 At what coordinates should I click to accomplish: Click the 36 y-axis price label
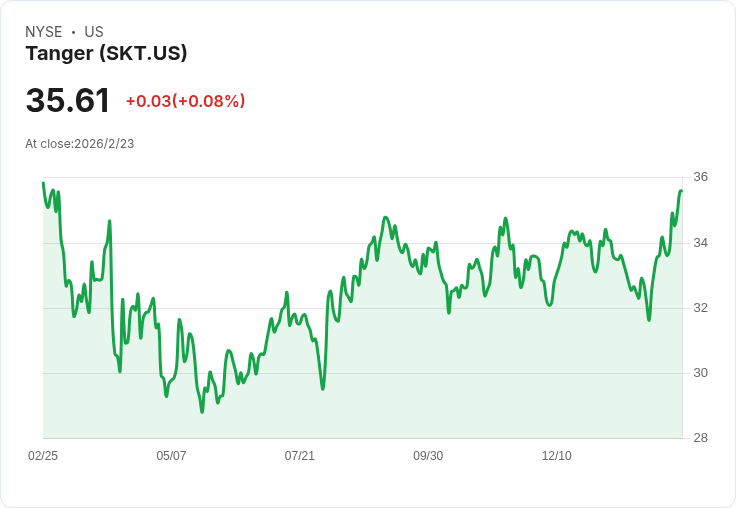coord(700,177)
